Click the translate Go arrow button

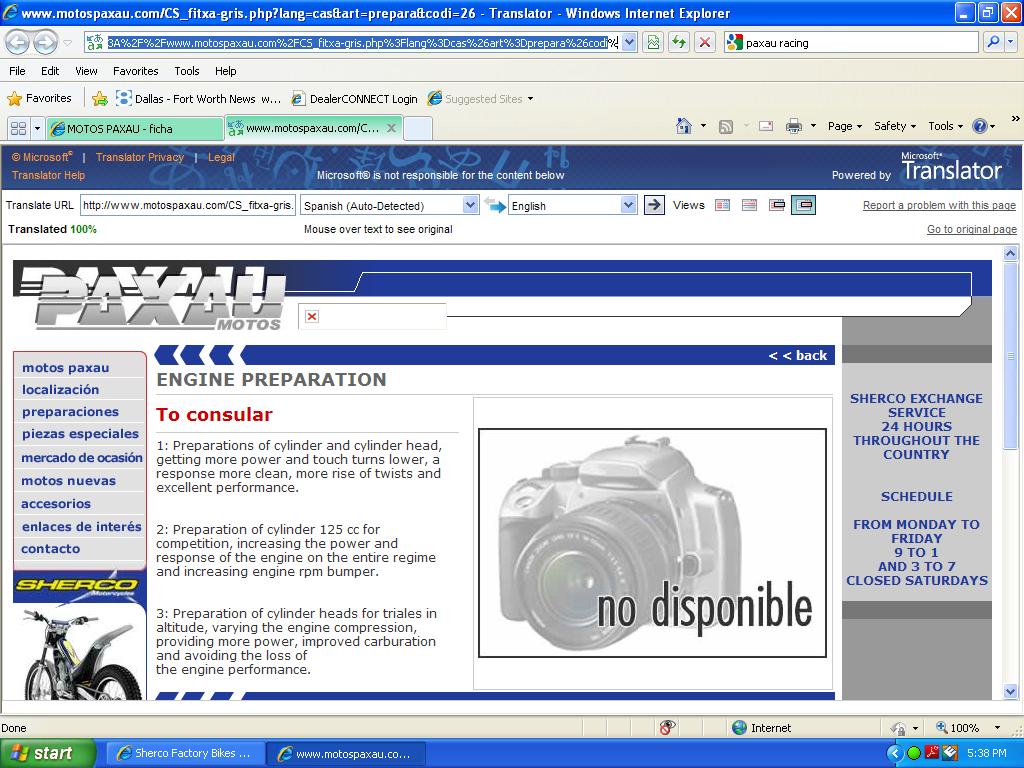pos(654,205)
